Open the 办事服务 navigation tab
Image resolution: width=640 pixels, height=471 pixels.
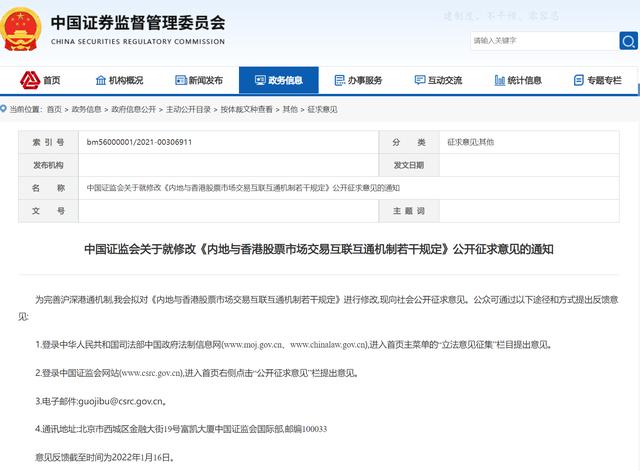pos(358,80)
